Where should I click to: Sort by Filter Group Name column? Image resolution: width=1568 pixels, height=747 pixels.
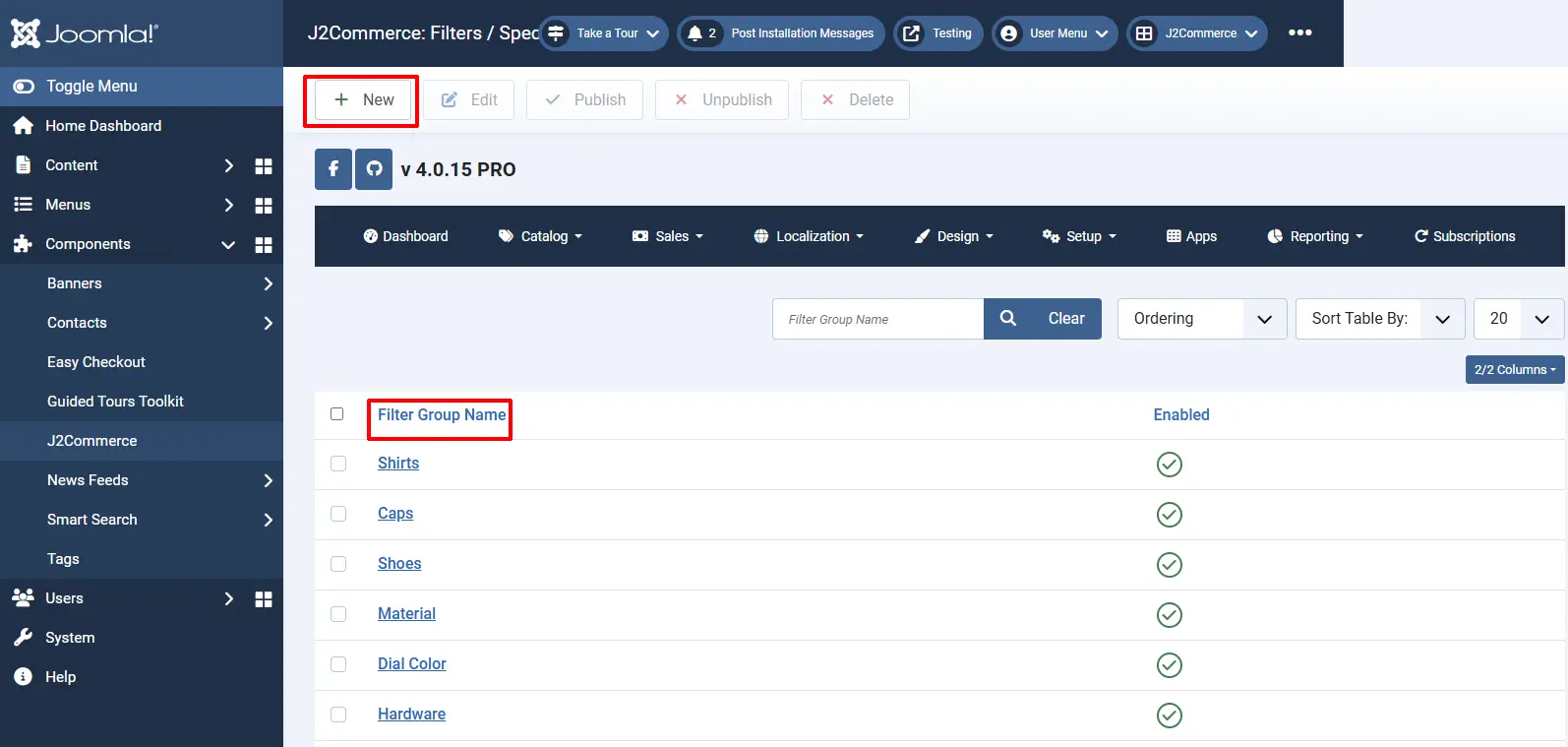pos(442,415)
